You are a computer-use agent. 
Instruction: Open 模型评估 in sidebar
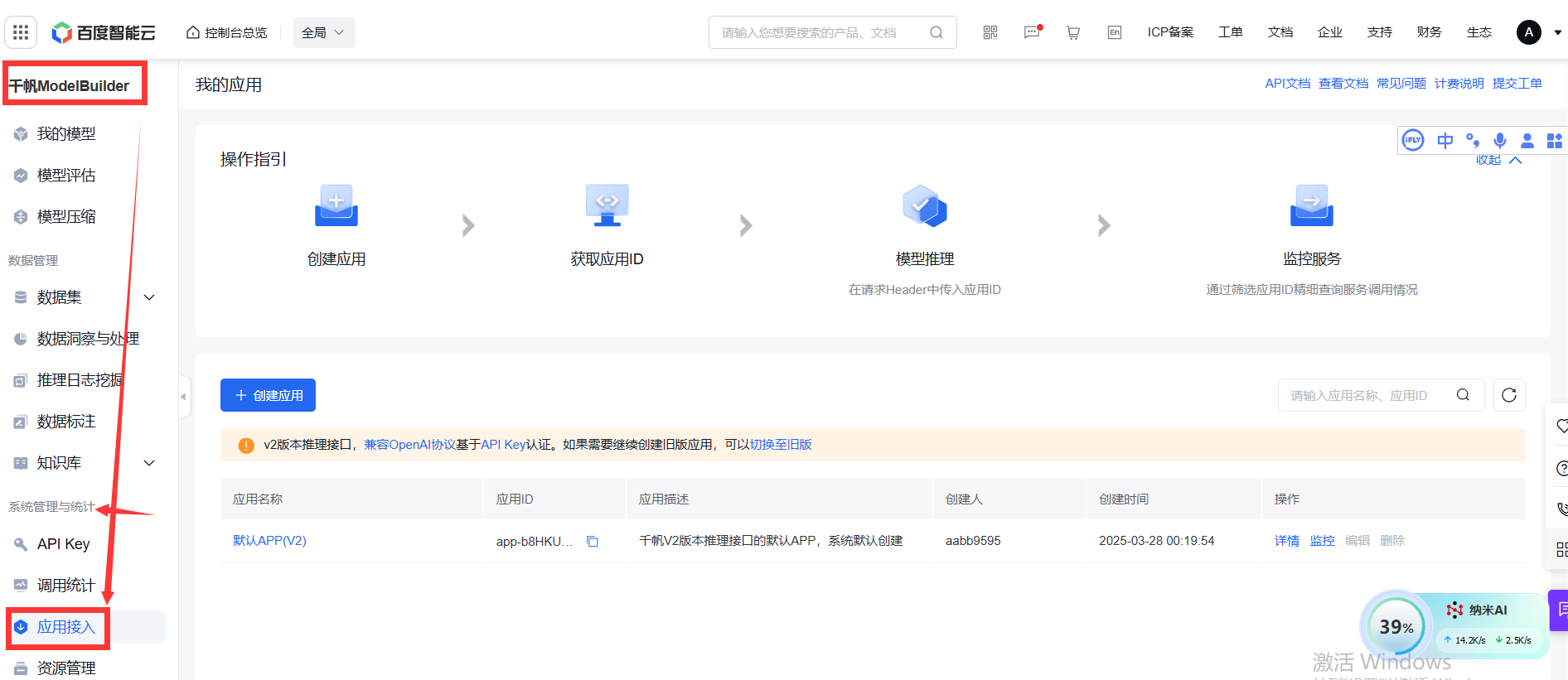[x=66, y=176]
